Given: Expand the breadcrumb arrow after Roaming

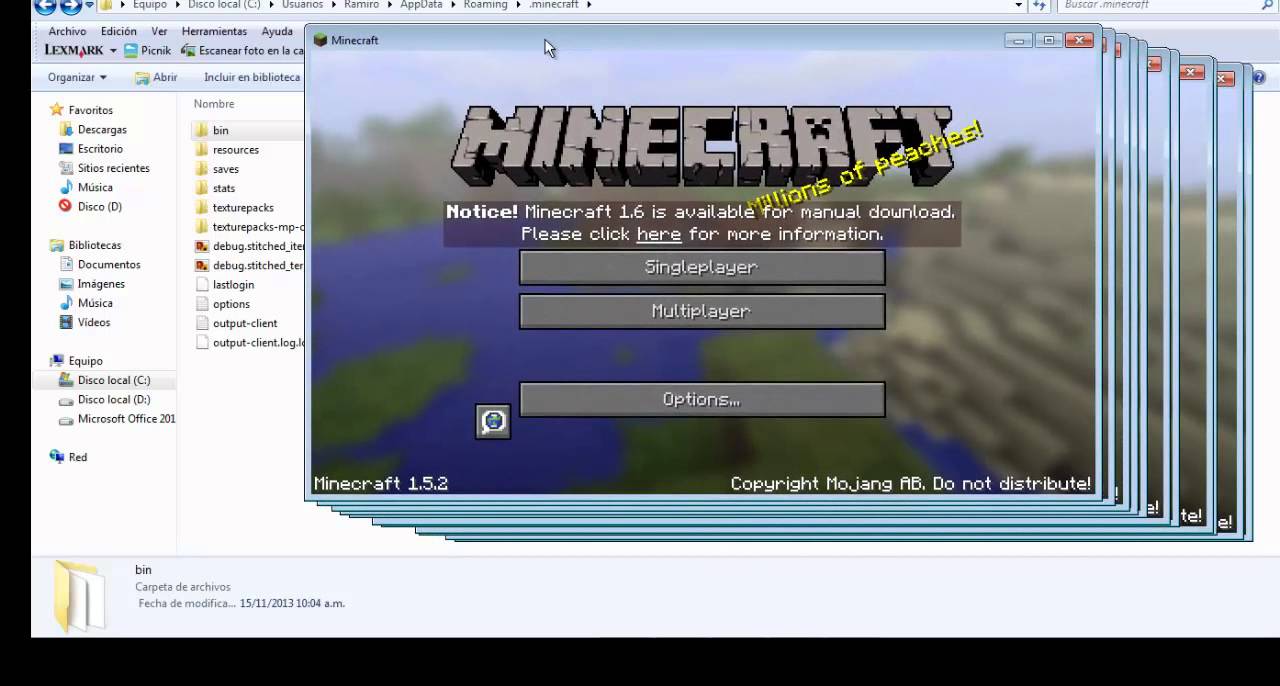Looking at the screenshot, I should click(x=517, y=5).
